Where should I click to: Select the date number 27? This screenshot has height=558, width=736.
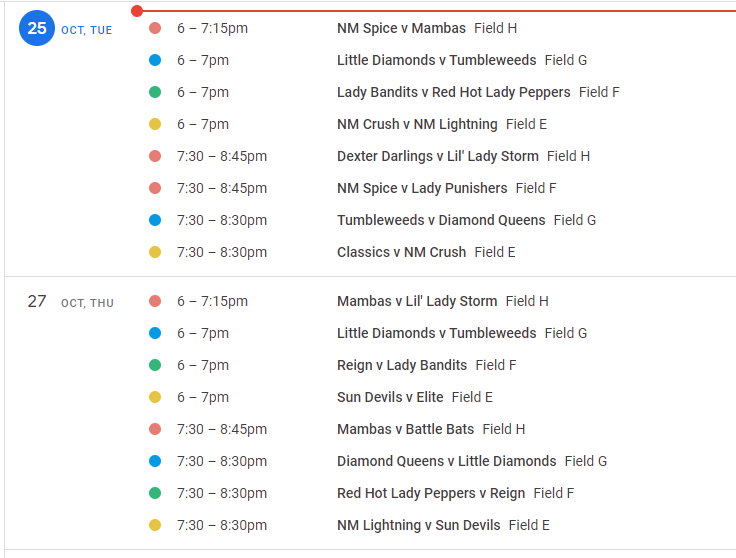[x=37, y=301]
